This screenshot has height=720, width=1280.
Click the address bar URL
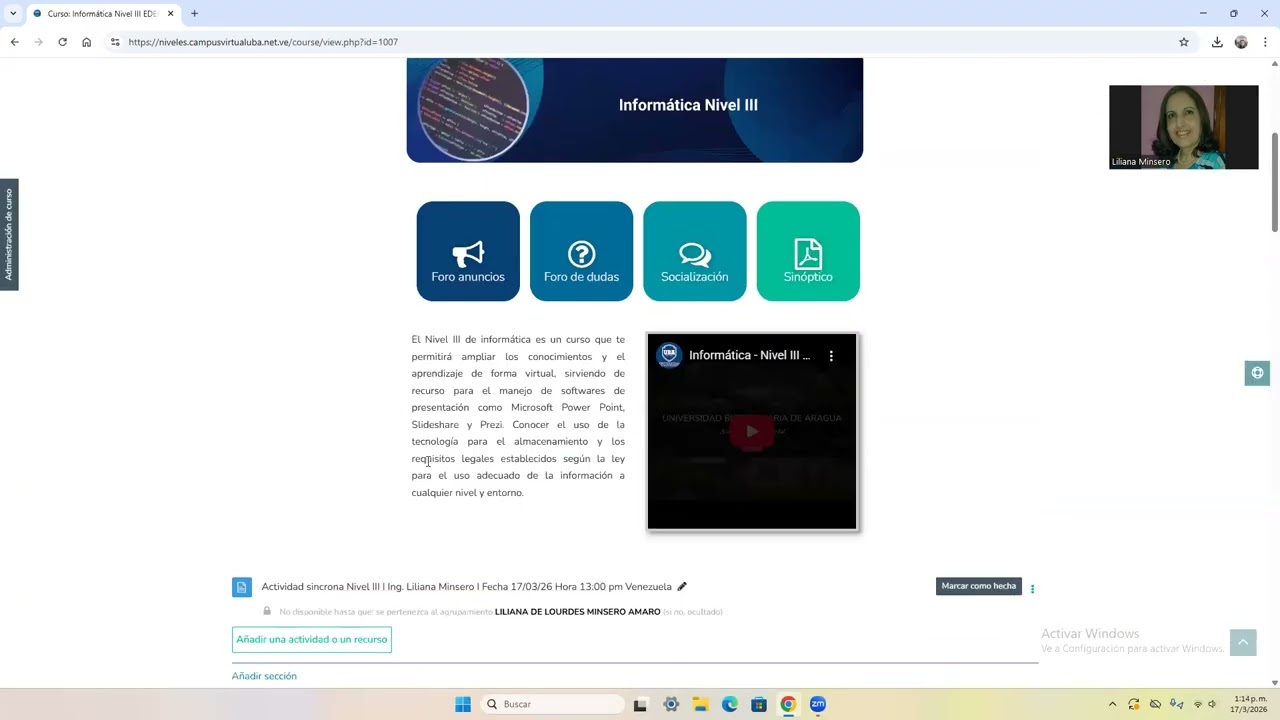[263, 42]
